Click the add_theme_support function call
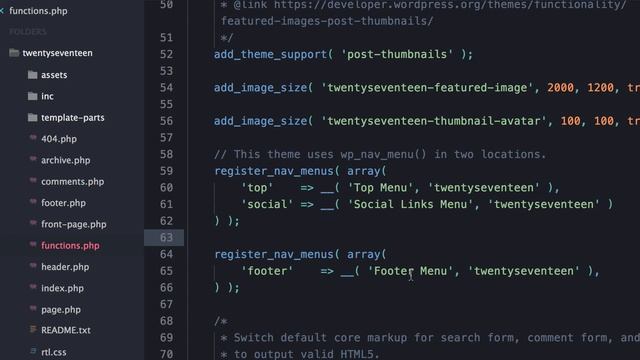640x360 pixels. pyautogui.click(x=271, y=55)
